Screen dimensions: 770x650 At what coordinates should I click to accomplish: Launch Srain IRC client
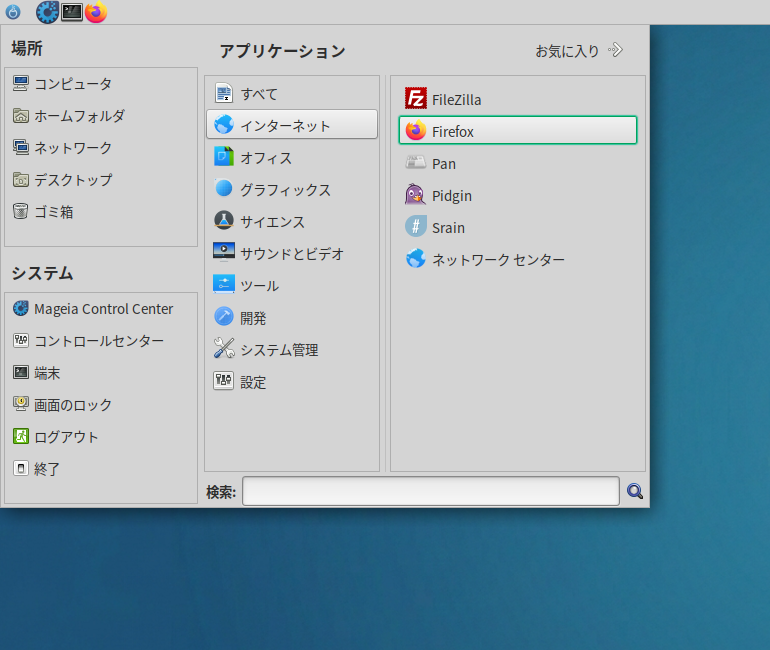(x=518, y=227)
